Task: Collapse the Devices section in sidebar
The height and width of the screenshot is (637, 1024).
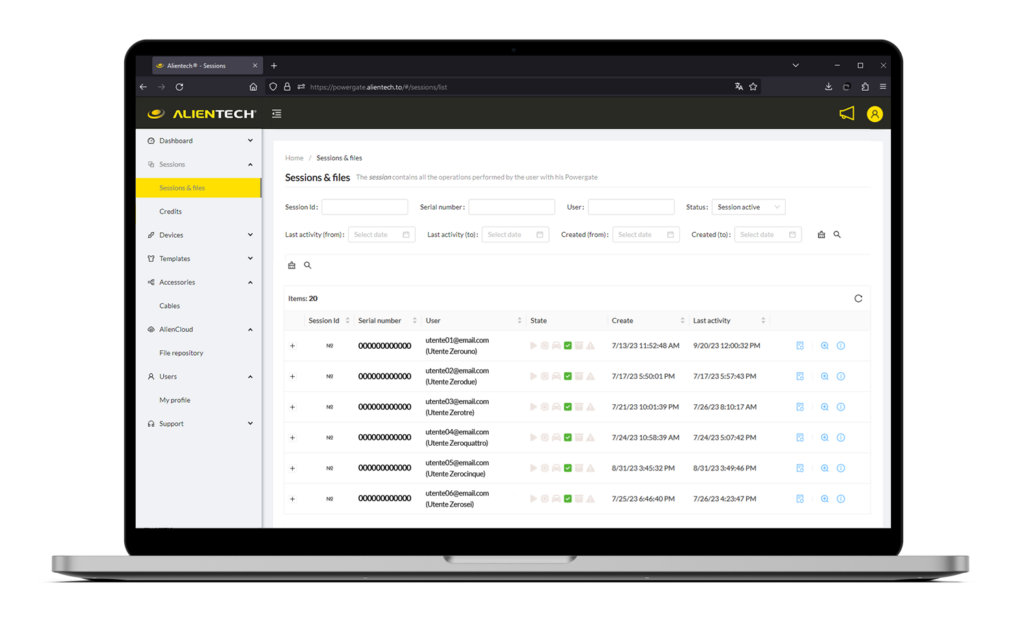Action: 250,235
